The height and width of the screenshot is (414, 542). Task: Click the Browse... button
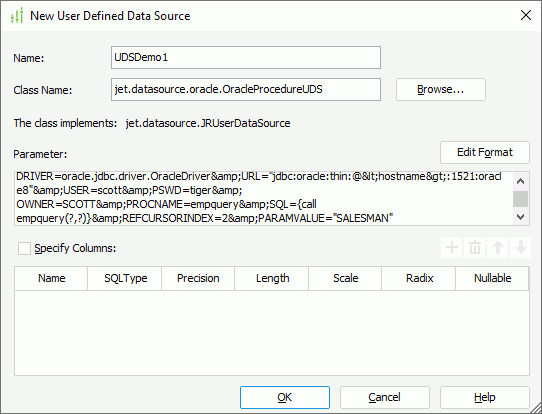441,90
